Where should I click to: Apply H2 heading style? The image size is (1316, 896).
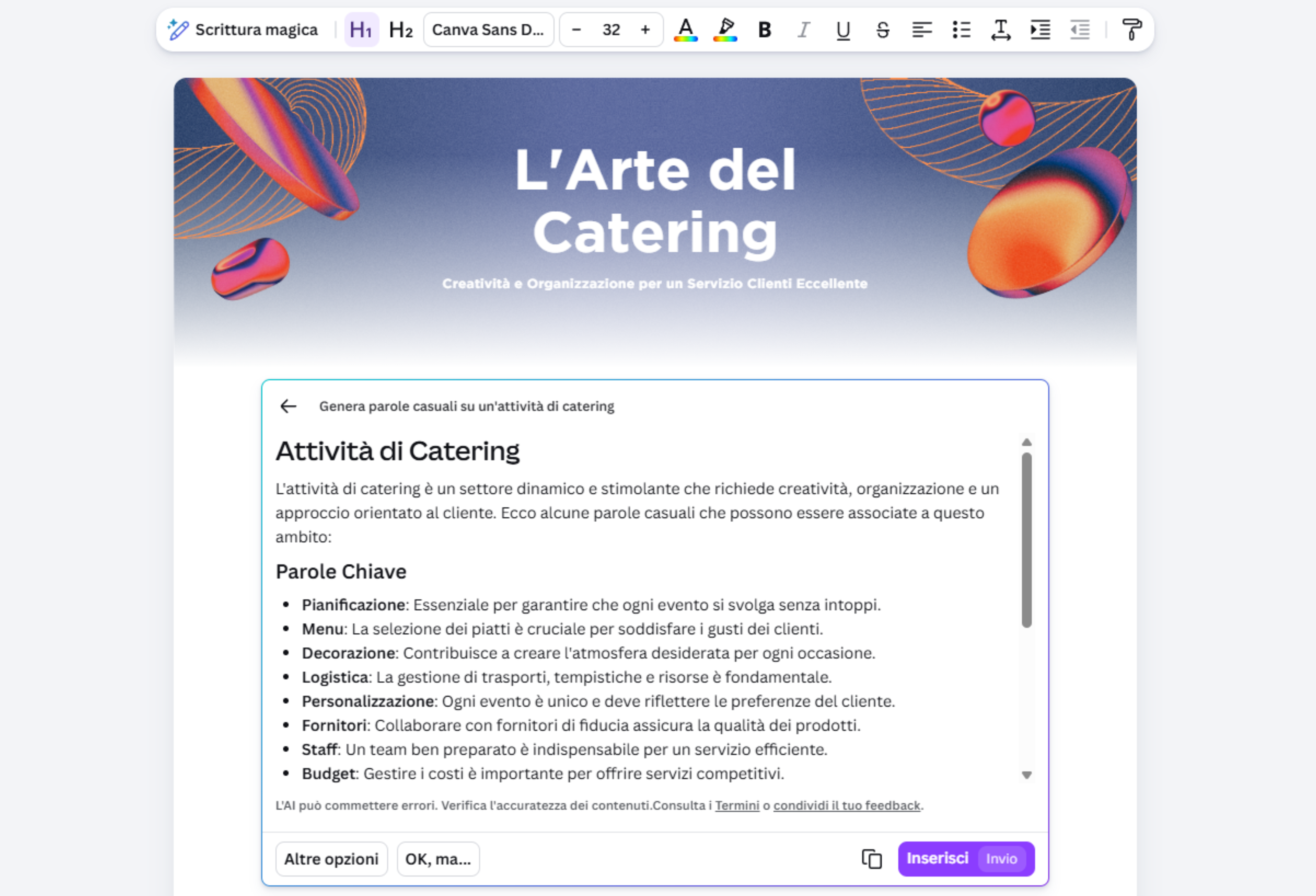(400, 30)
